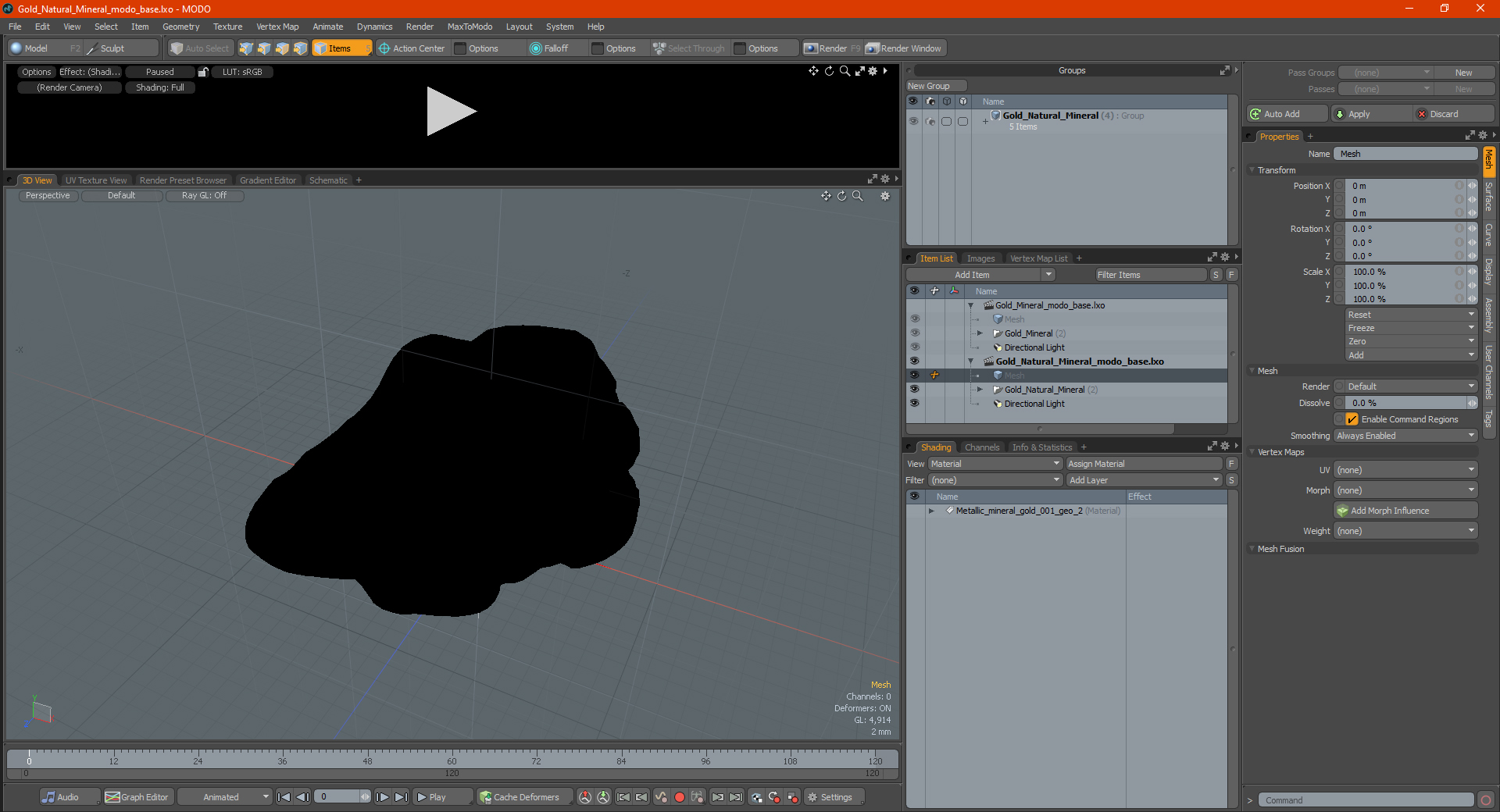Switch to Channels tab

point(982,447)
